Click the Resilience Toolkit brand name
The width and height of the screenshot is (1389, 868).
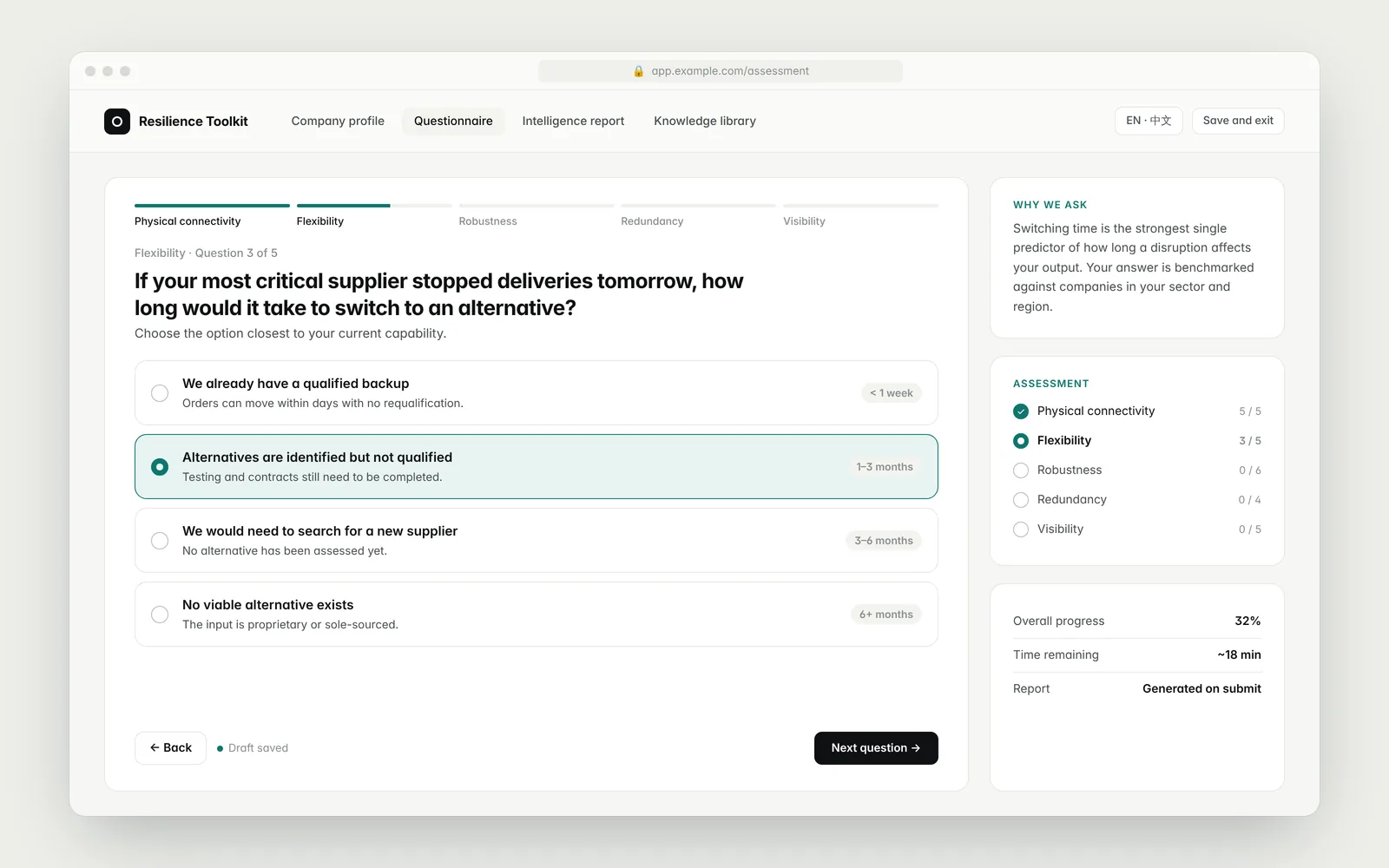193,122
